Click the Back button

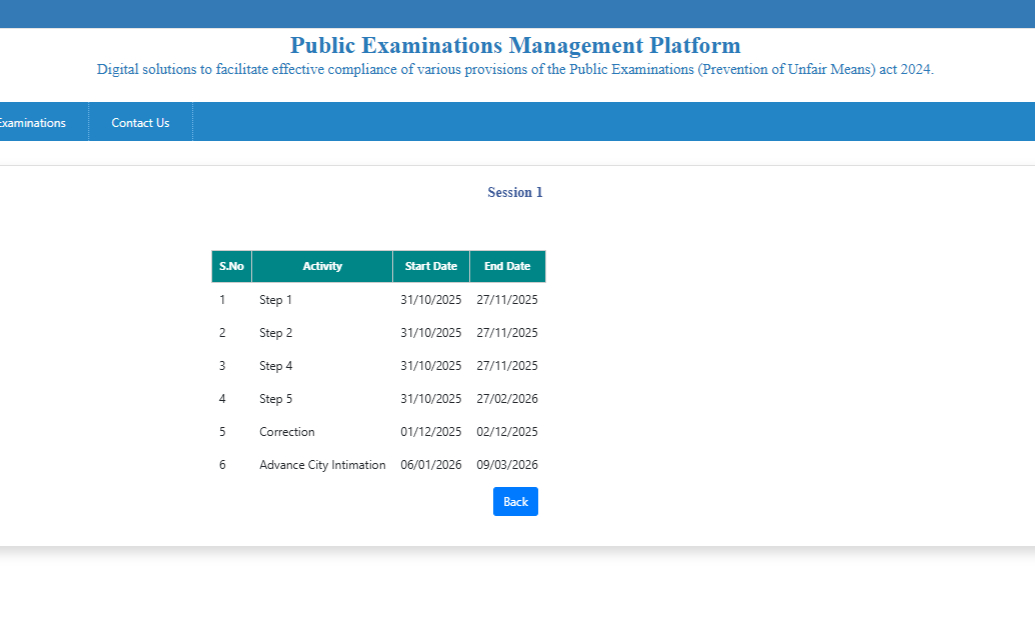tap(515, 501)
